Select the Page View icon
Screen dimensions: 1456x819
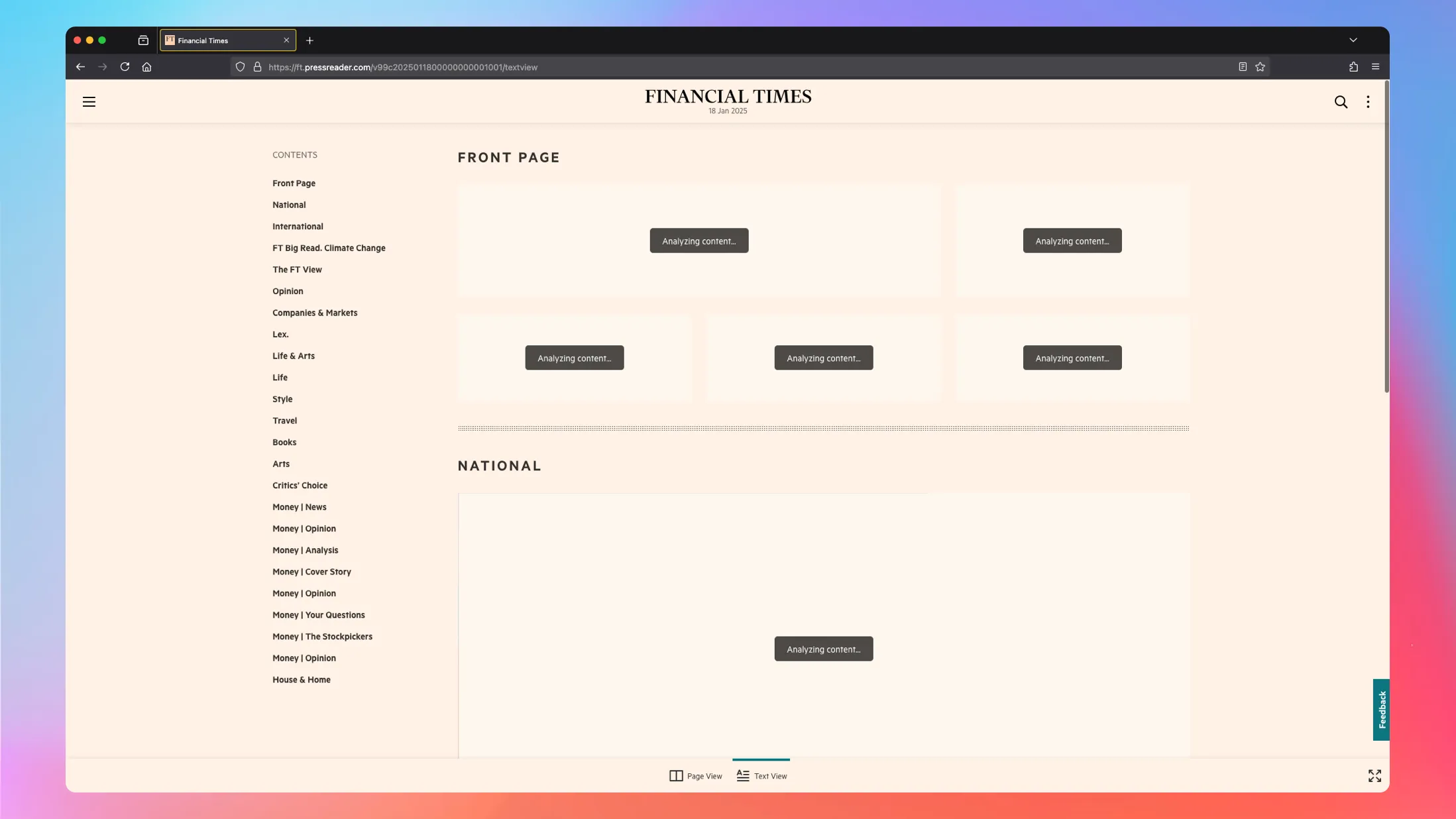coord(675,775)
